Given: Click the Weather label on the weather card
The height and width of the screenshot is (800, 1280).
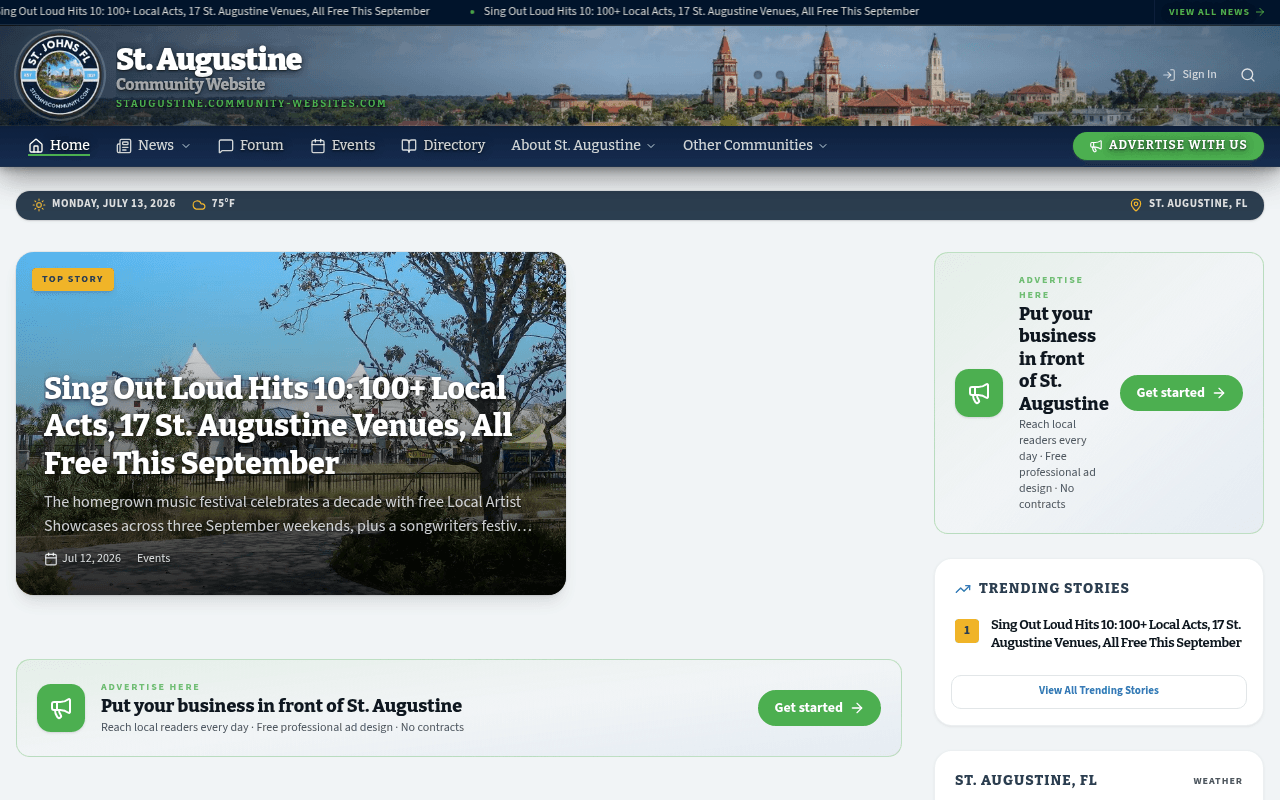Looking at the screenshot, I should pyautogui.click(x=1218, y=781).
